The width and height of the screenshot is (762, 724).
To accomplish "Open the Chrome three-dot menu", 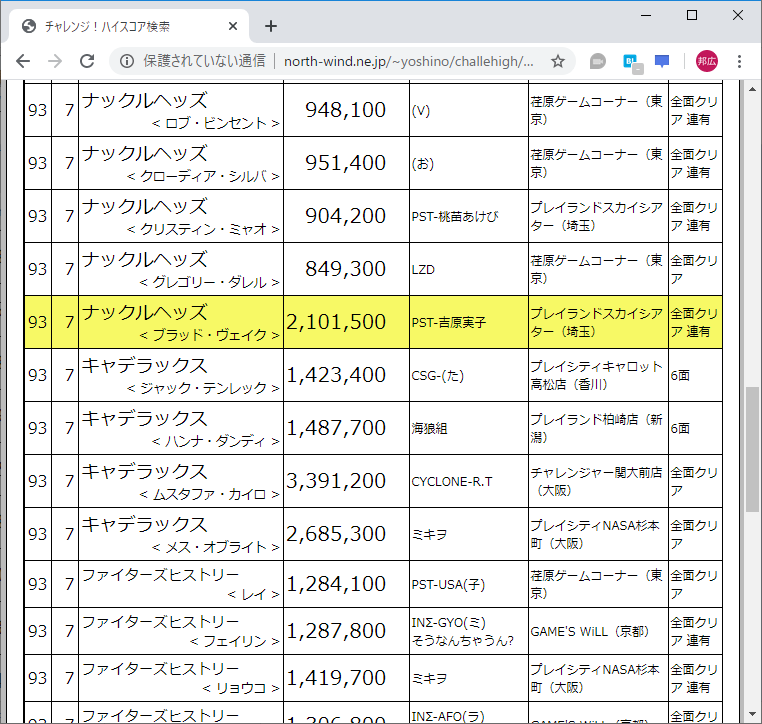I will pos(739,61).
